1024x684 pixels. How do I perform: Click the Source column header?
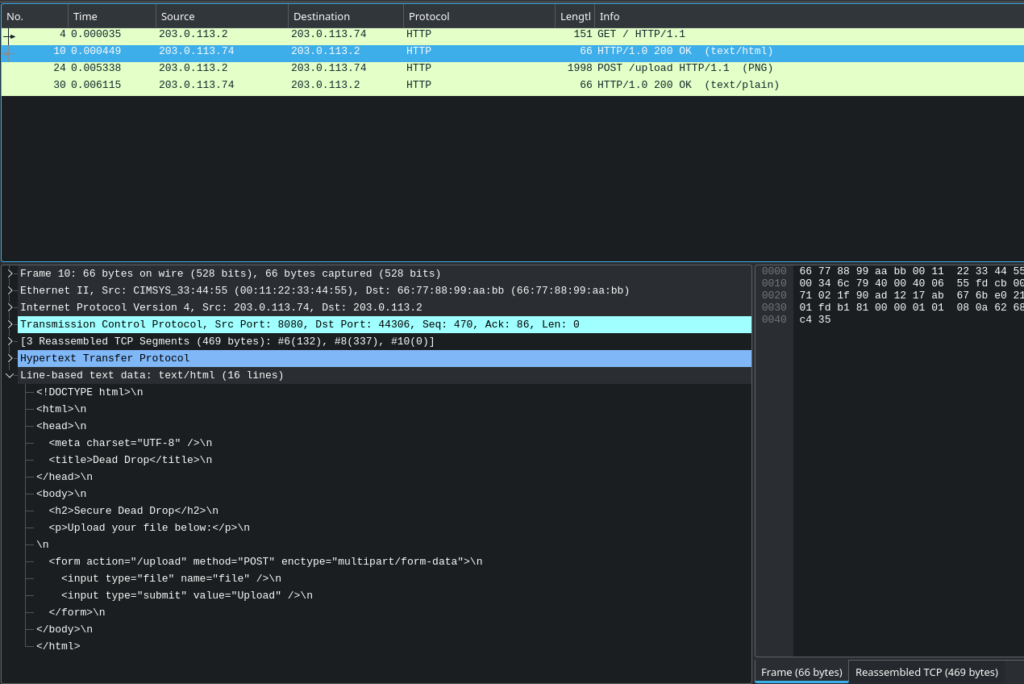point(221,16)
